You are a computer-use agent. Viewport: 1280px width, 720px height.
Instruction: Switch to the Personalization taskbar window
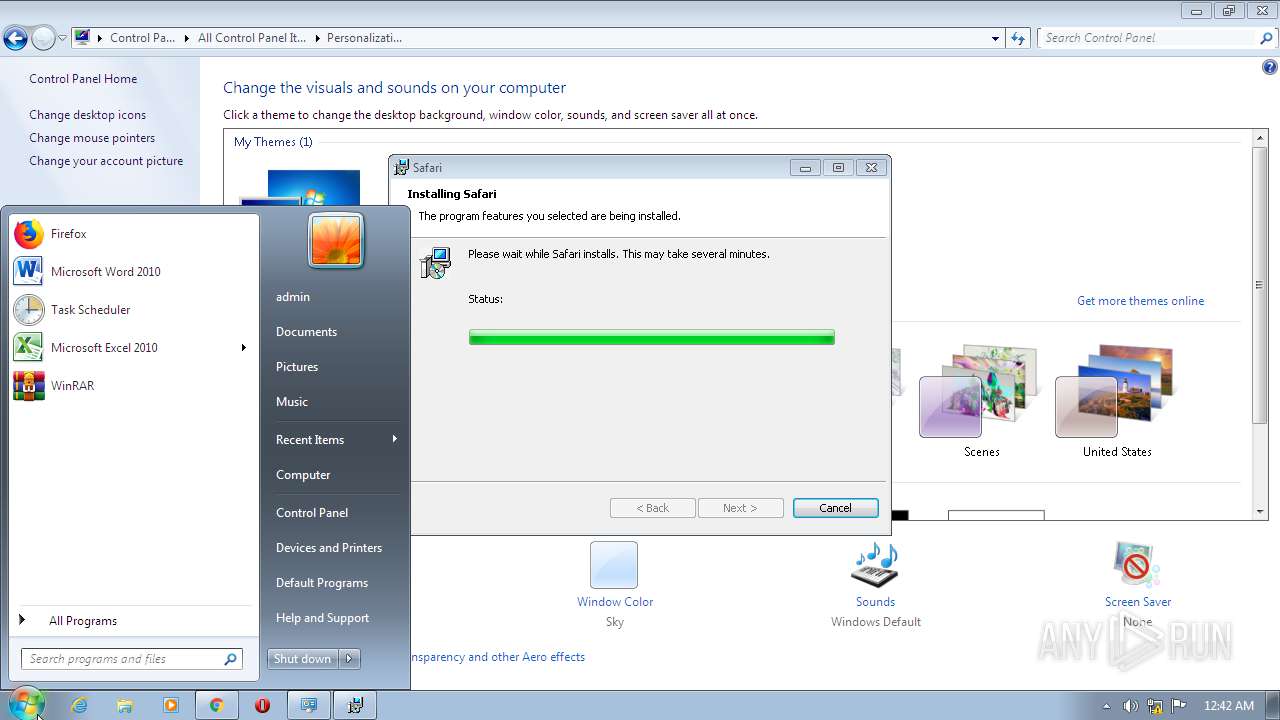click(x=309, y=705)
